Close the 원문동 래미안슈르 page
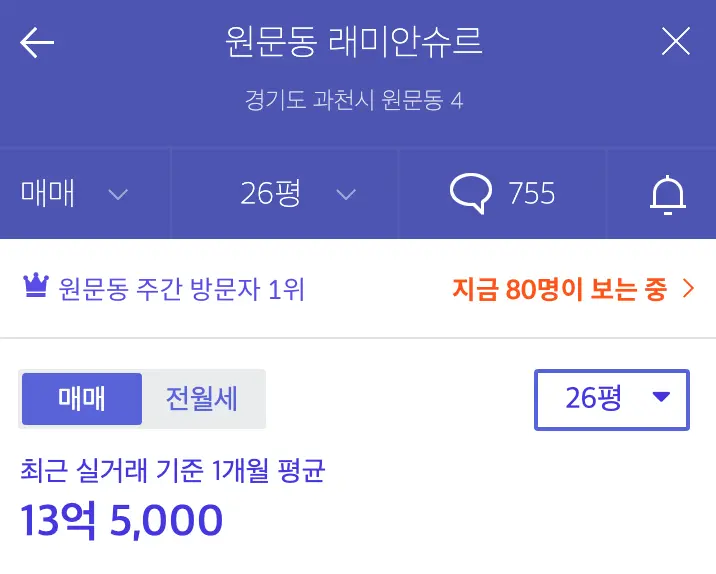 click(x=676, y=41)
